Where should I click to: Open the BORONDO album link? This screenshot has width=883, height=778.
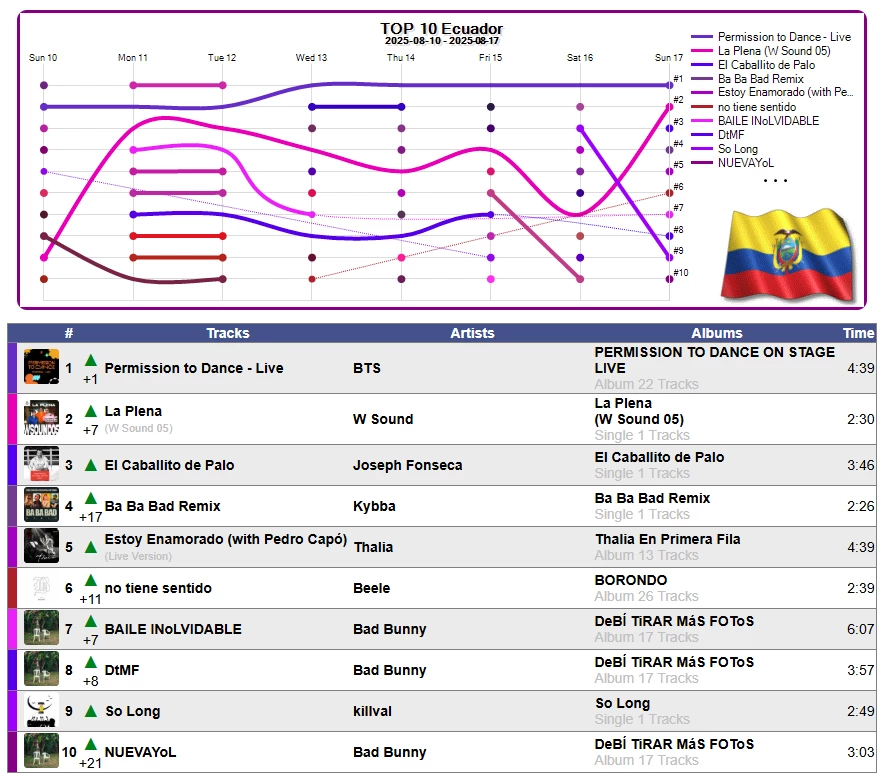631,580
